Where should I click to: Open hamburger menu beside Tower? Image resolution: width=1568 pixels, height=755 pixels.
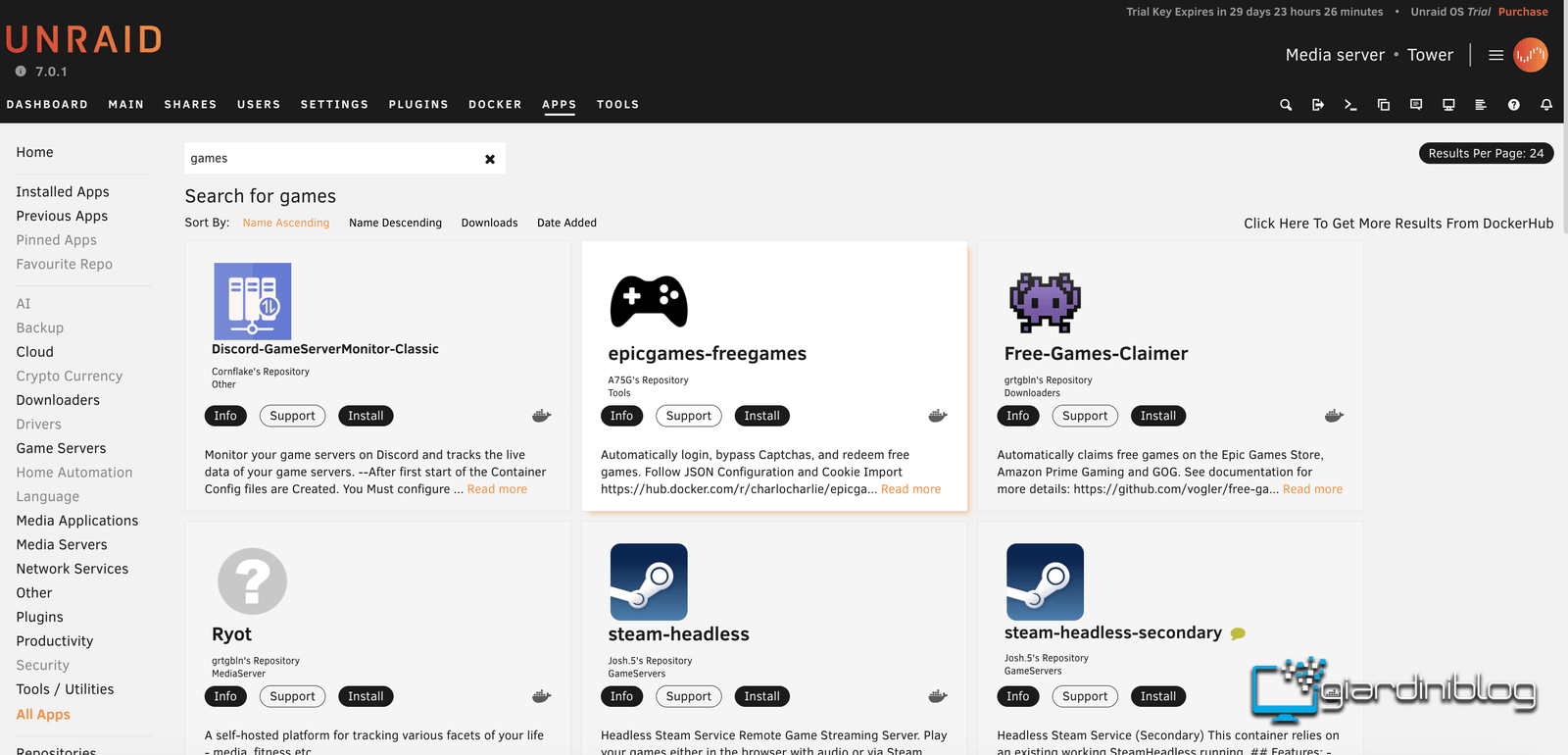tap(1495, 55)
